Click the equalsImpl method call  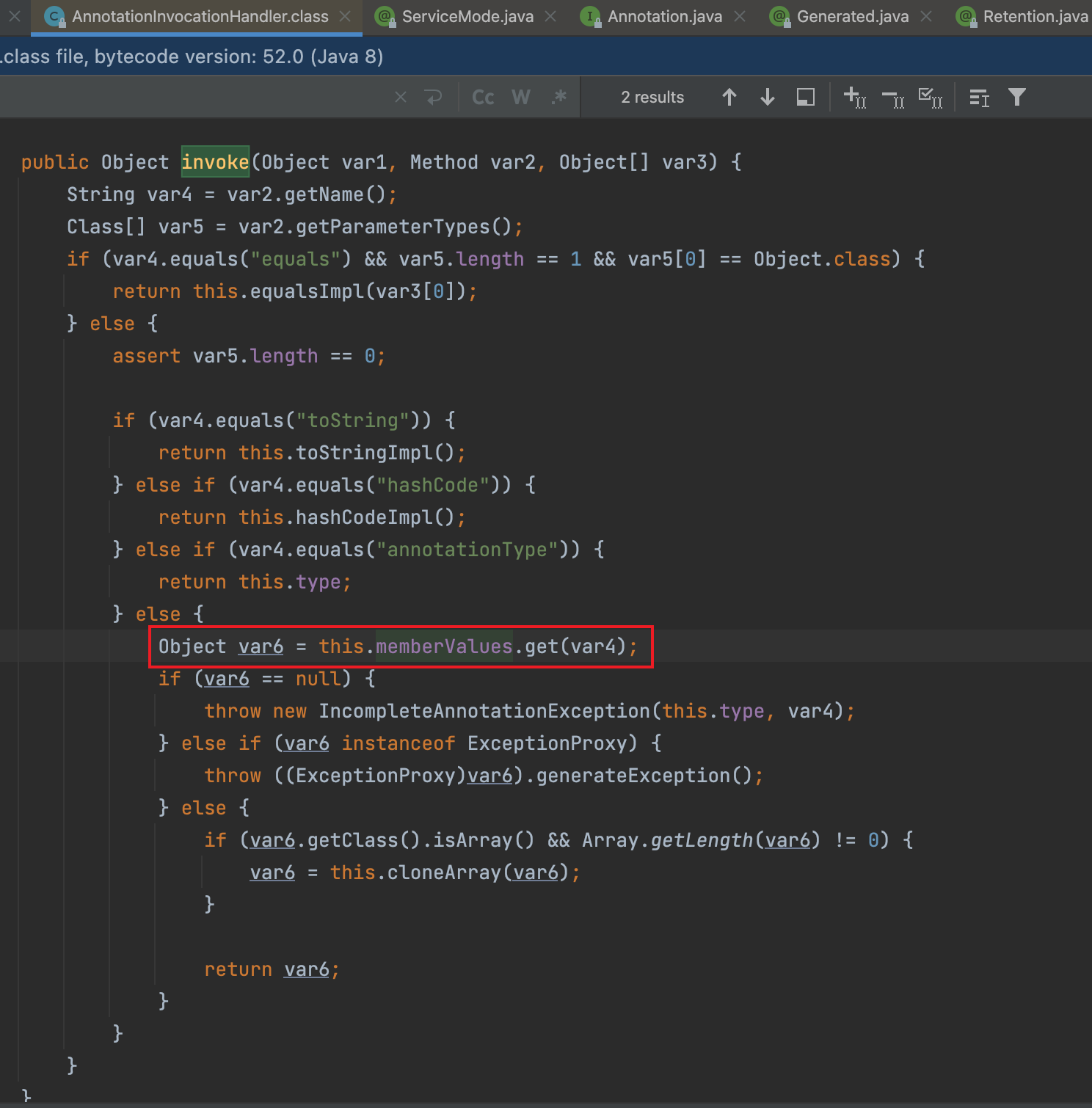pos(307,291)
